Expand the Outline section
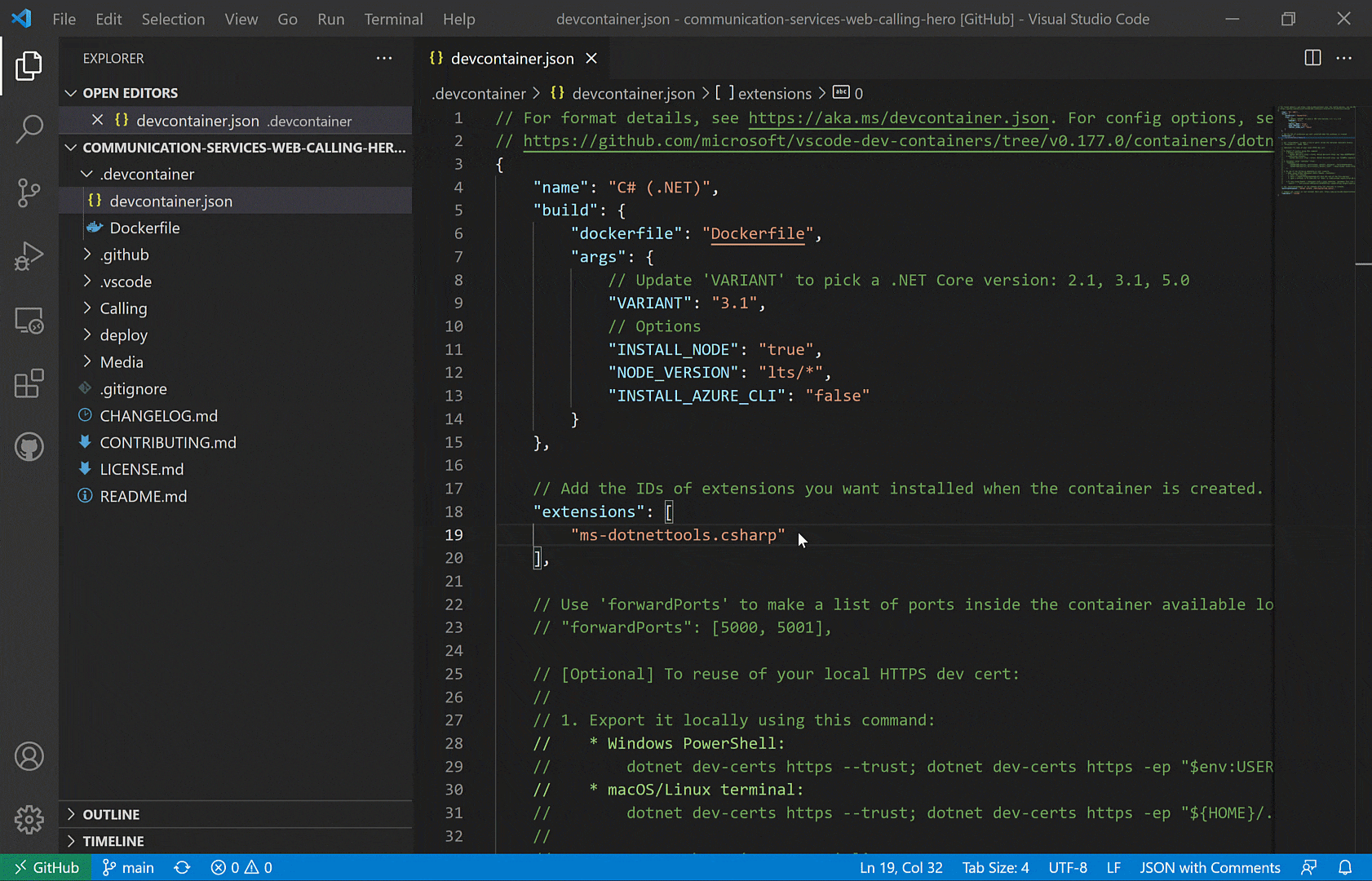 click(x=111, y=814)
